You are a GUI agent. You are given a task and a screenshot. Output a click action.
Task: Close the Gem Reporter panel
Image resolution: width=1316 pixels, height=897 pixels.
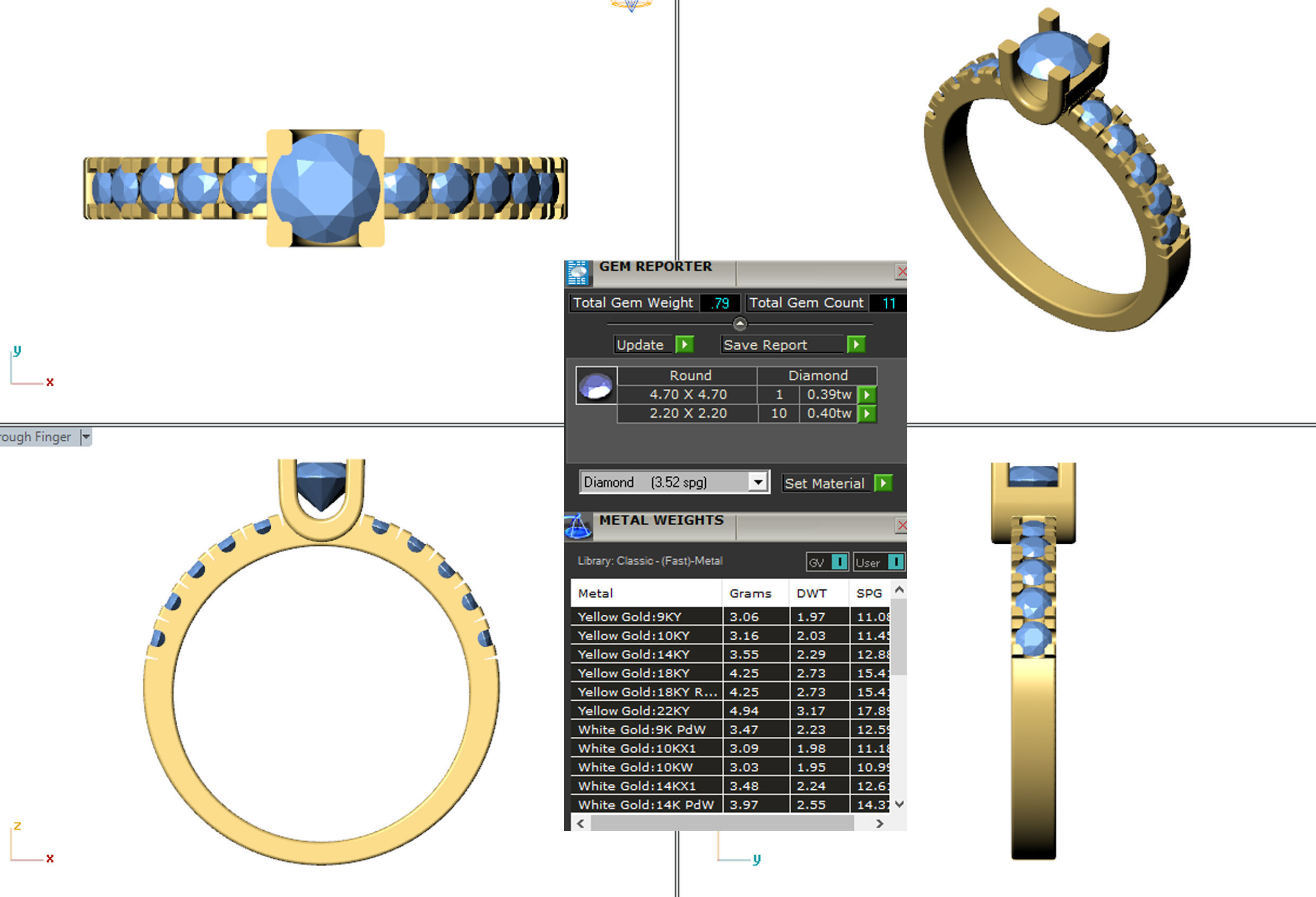902,272
